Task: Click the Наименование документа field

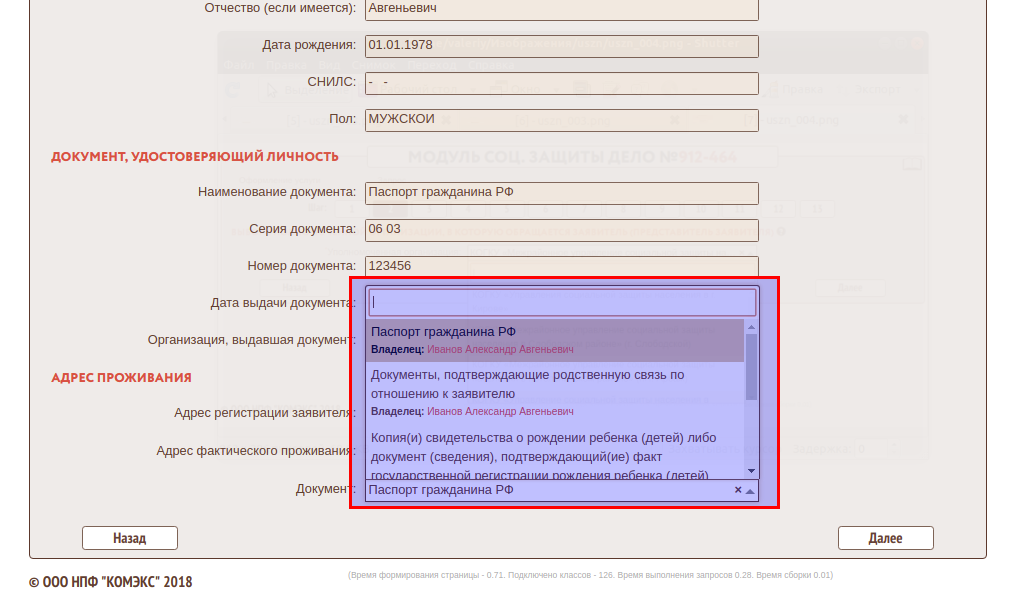Action: [x=562, y=192]
